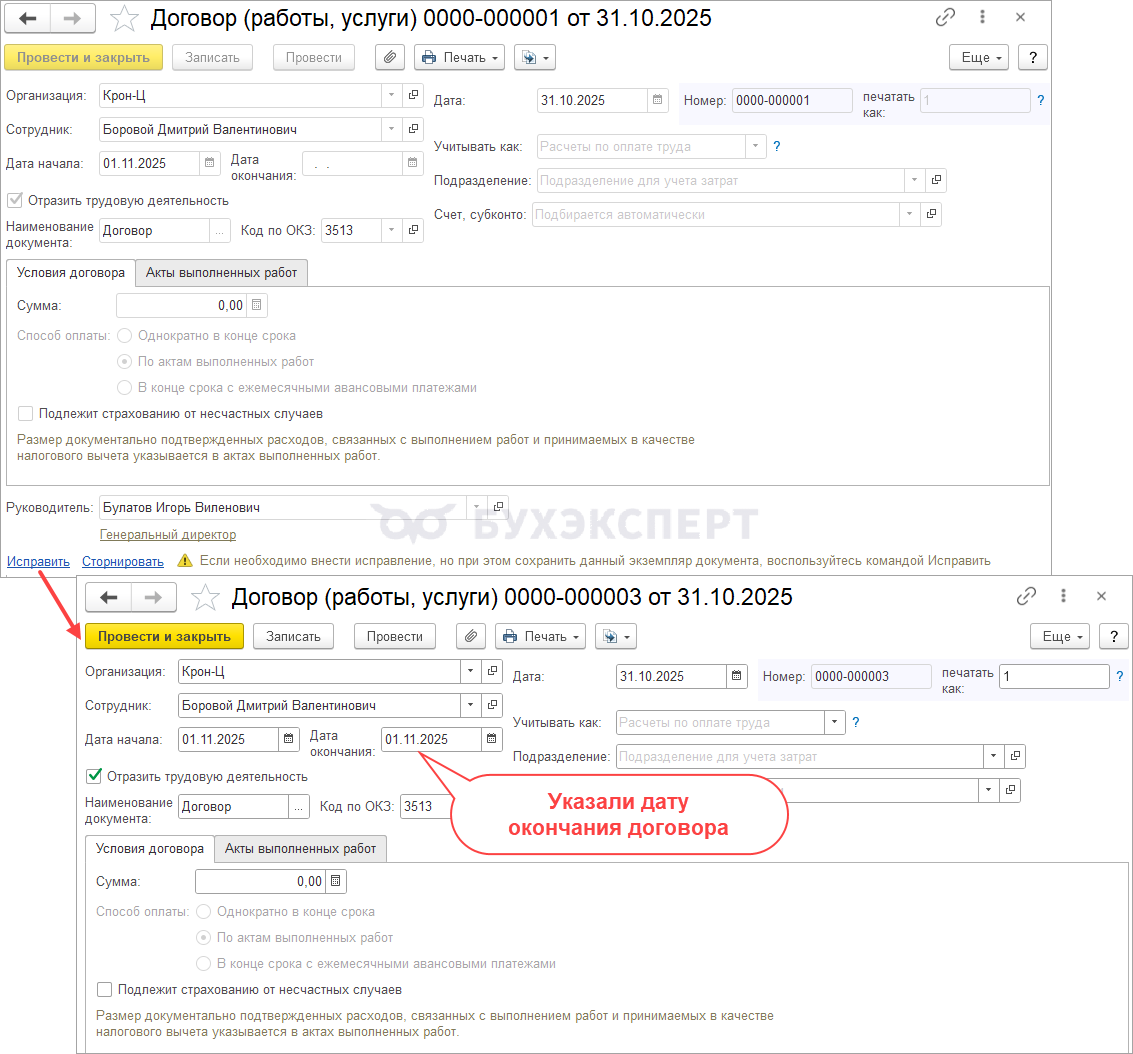
Task: Open calendar for Дата окончания 01.11.2025 in contract 0000-000003
Action: coord(491,738)
